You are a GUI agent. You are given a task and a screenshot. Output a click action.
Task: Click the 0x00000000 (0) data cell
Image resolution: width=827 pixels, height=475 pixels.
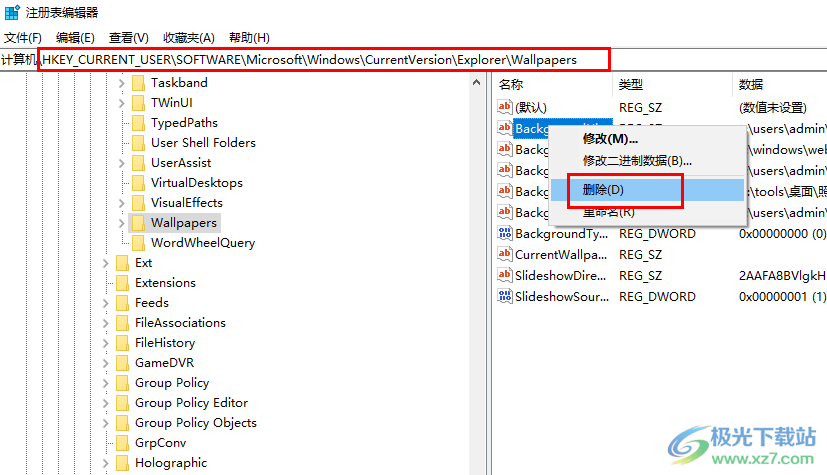(782, 234)
